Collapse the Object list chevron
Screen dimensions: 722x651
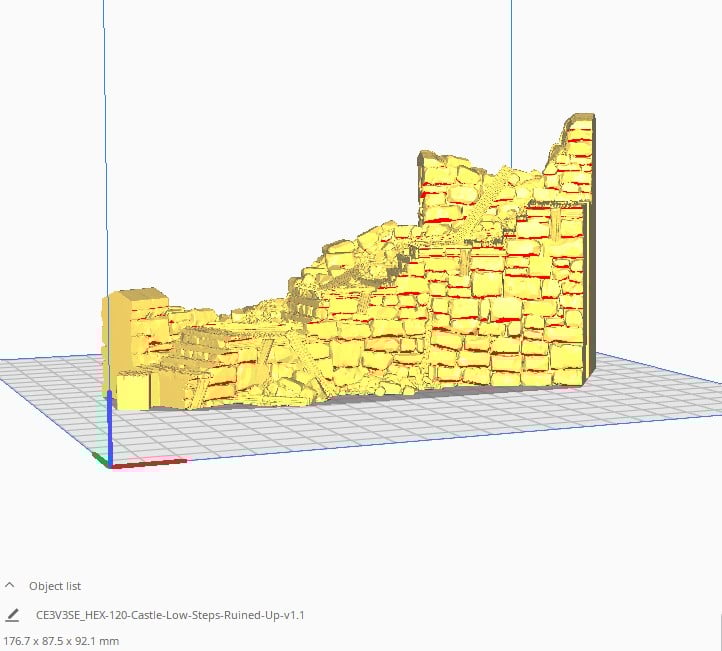10,586
